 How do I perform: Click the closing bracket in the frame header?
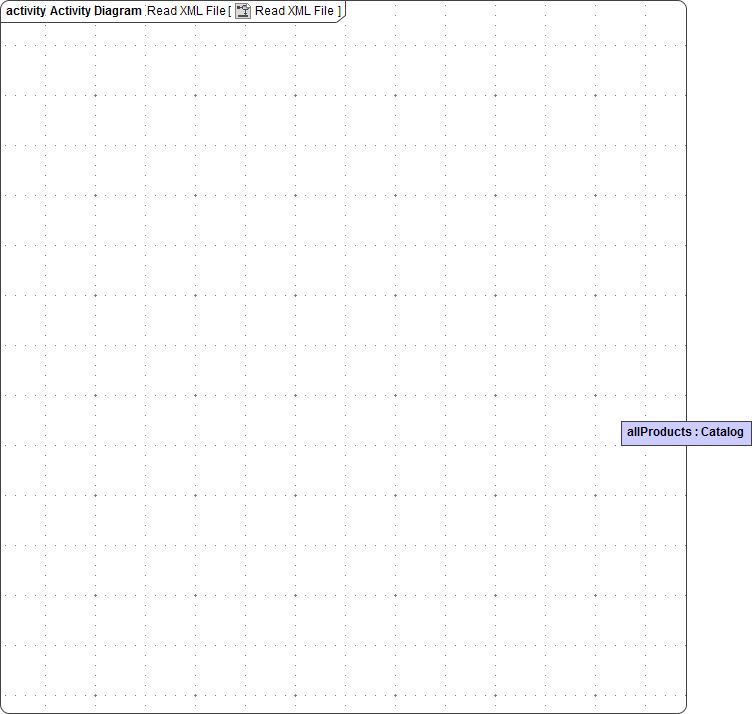[339, 11]
